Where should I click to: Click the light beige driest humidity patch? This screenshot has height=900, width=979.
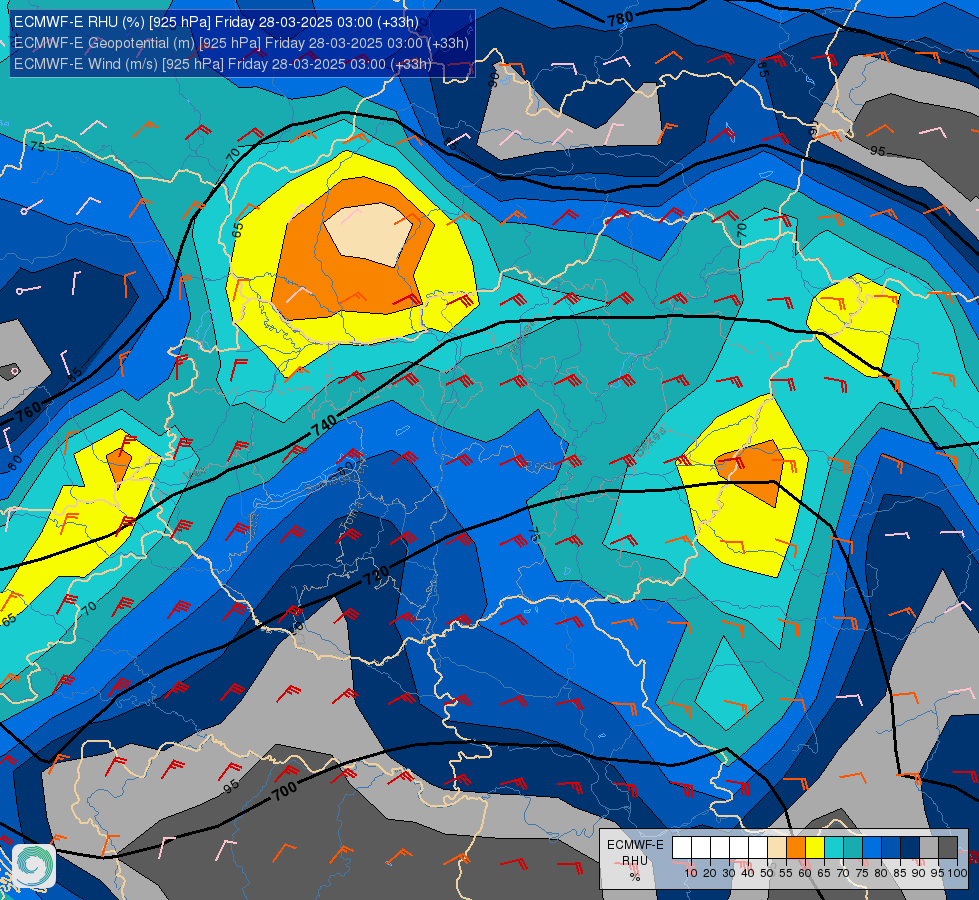tap(368, 234)
